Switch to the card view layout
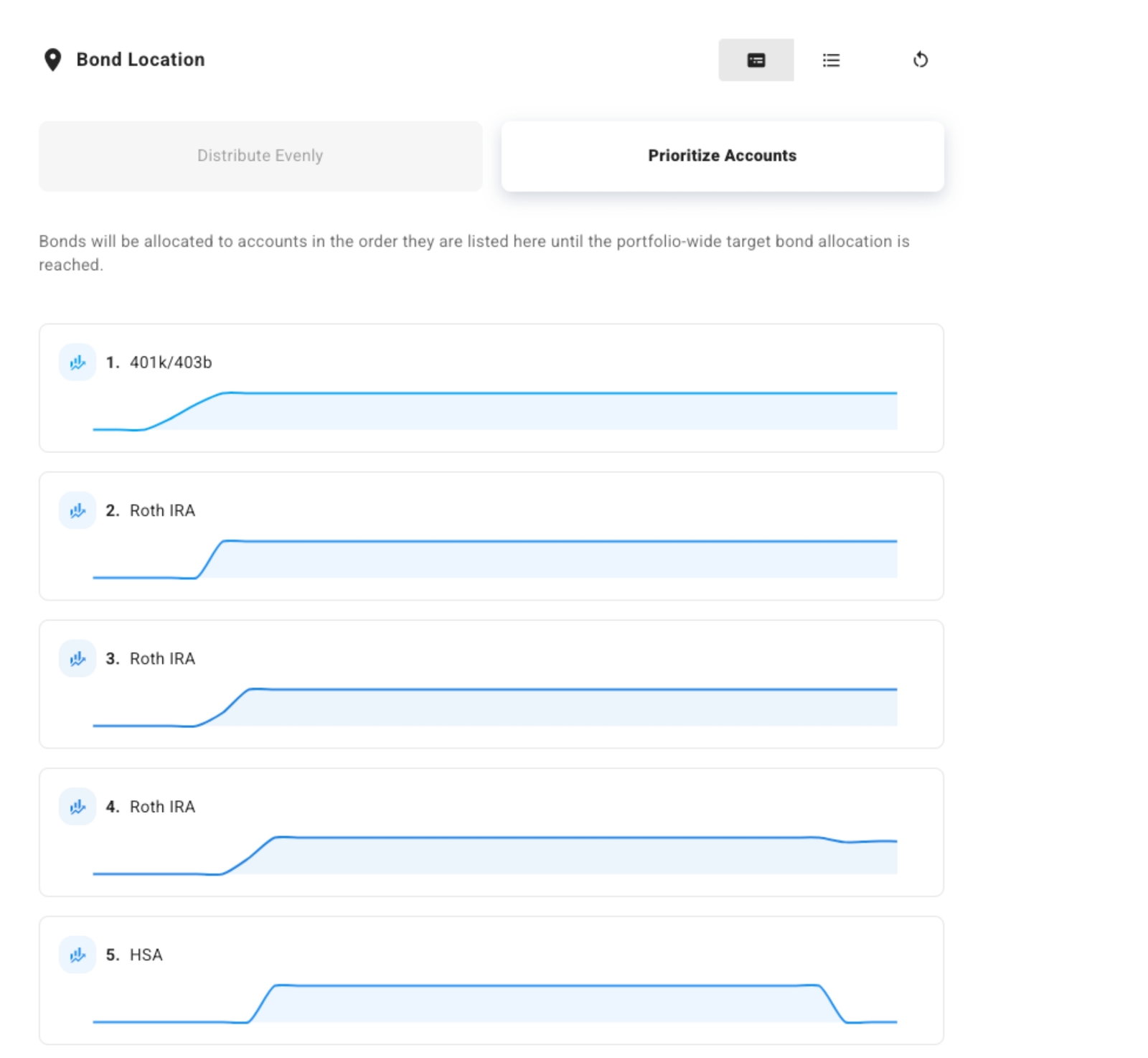The height and width of the screenshot is (1058, 1148). click(x=756, y=60)
